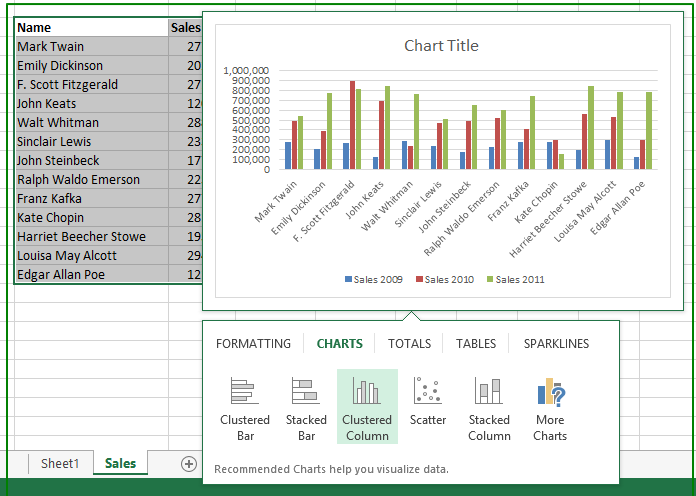Viewport: 696px width, 496px height.
Task: Switch to Sheet1 worksheet tab
Action: [x=59, y=463]
